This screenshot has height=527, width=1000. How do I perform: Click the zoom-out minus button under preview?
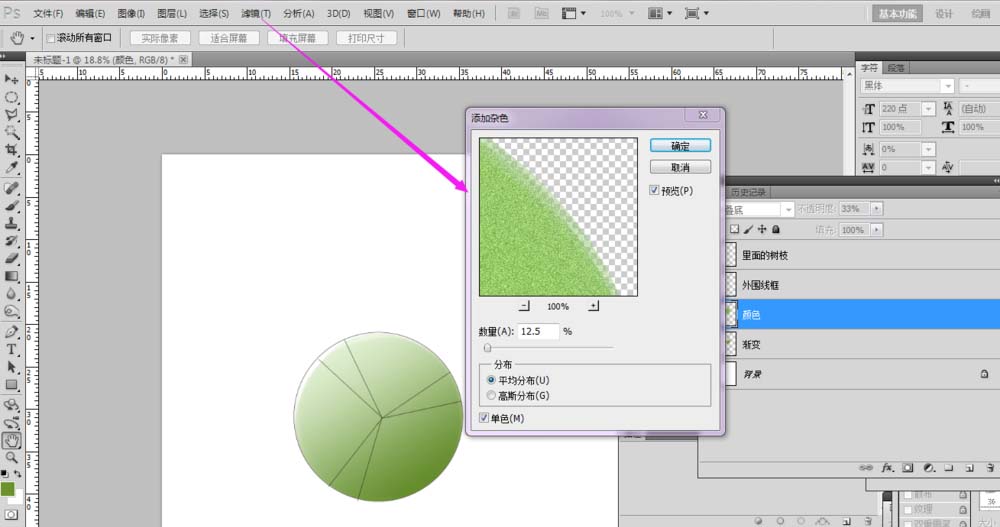coord(524,306)
